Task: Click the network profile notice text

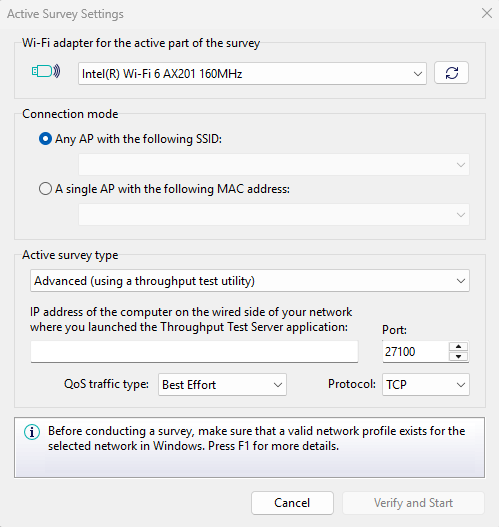Action: tap(256, 438)
